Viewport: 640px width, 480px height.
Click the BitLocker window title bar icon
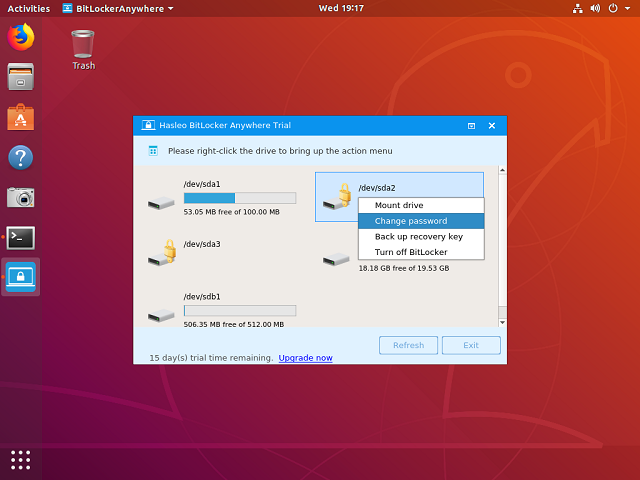pos(148,125)
